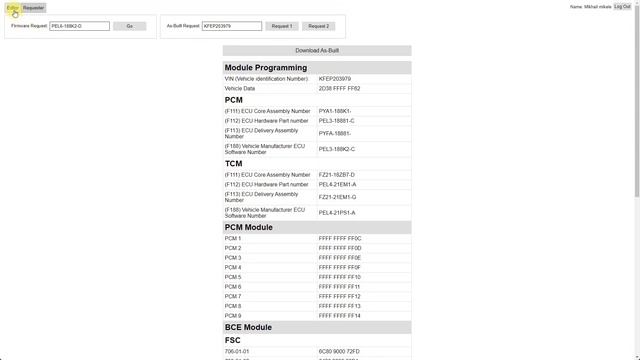Select PCM 7 value FFFF FFFF FF12

coord(340,297)
